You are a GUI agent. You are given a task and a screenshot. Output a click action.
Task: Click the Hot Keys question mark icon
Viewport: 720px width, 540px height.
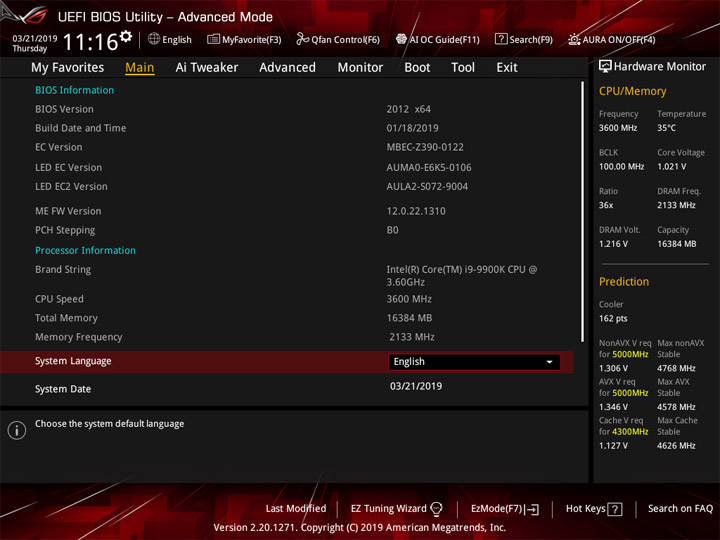coord(615,509)
